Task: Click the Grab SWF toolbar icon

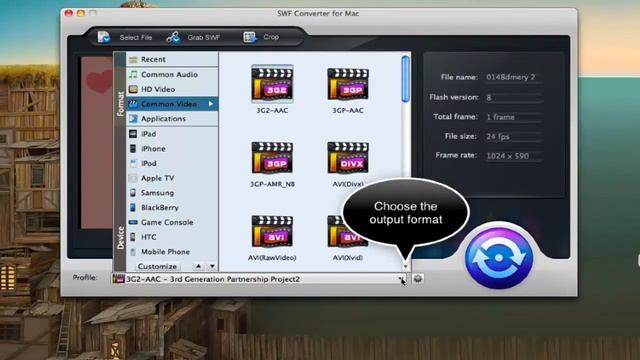Action: coord(173,37)
